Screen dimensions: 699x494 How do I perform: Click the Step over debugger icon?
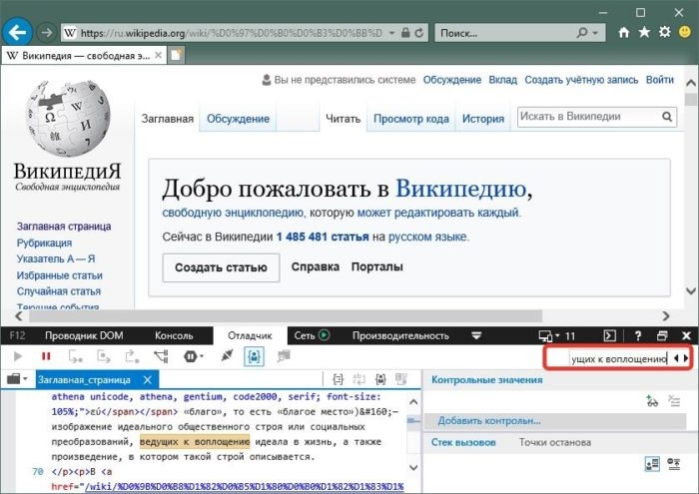tap(103, 356)
